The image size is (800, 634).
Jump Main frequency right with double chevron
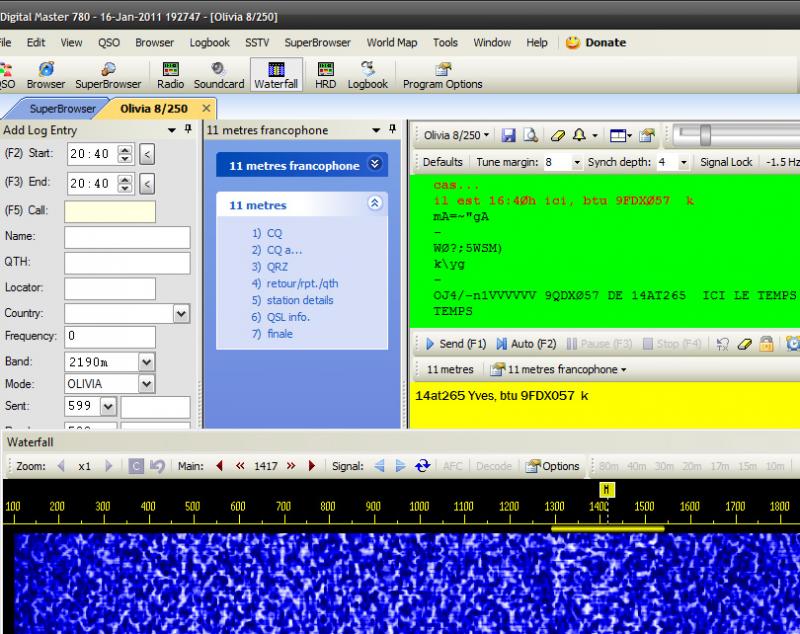291,466
